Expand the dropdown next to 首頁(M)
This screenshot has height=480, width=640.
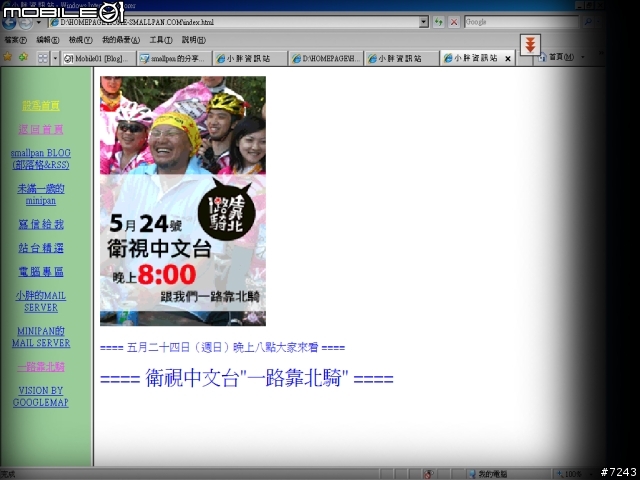click(582, 58)
